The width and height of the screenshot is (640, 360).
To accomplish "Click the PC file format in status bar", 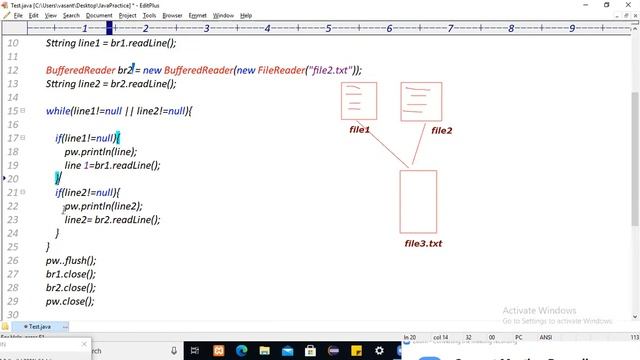I will tap(519, 337).
